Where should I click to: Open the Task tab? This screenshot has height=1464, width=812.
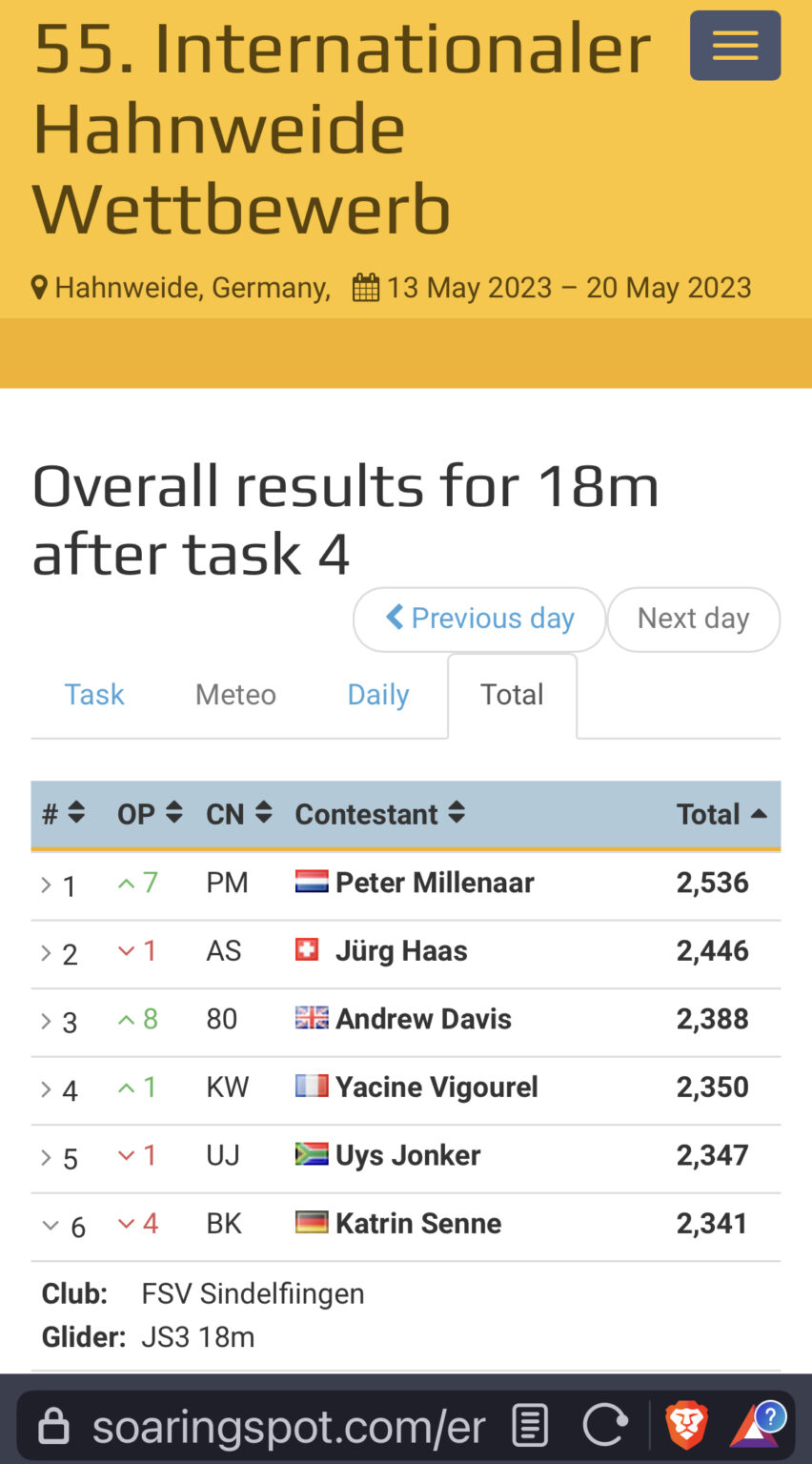click(x=94, y=695)
